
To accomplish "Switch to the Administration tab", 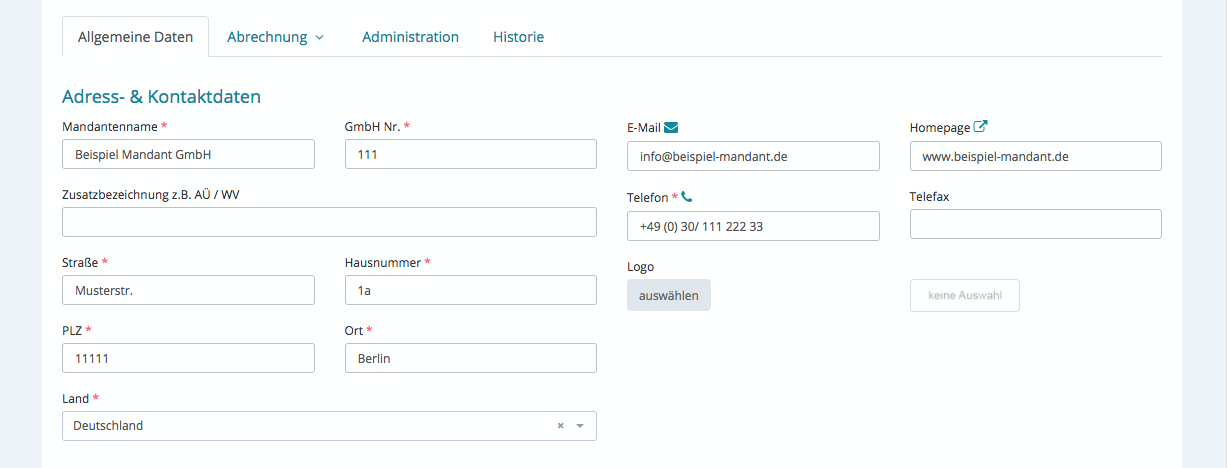I will pos(410,37).
